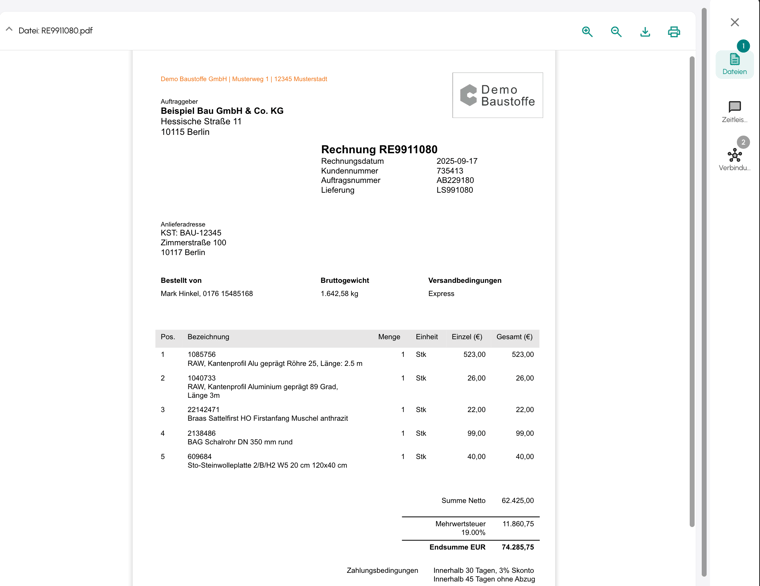
Task: Print the document via printer icon
Action: click(x=674, y=31)
